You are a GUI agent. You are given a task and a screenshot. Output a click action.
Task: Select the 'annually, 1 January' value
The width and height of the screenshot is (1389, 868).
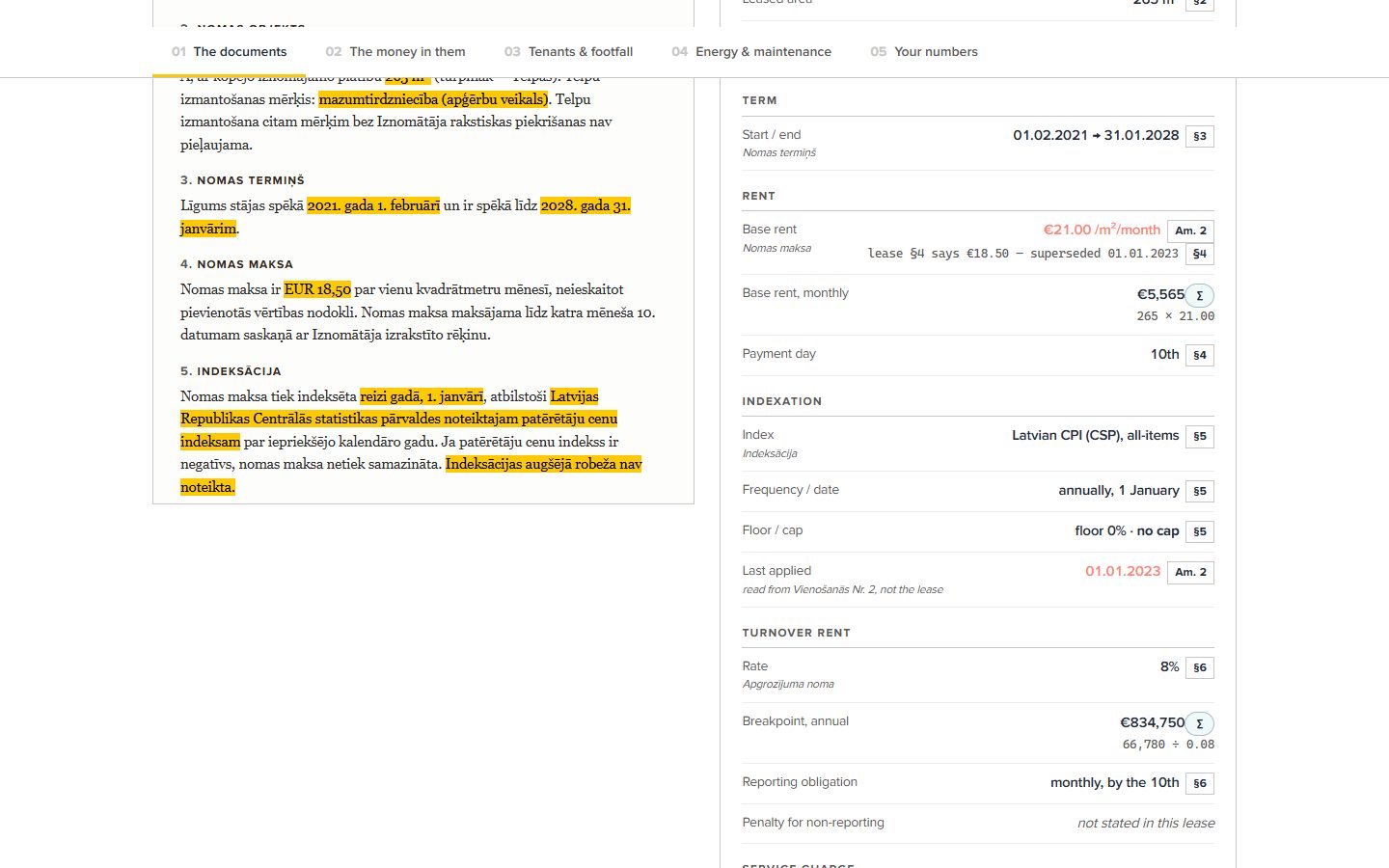[x=1119, y=490]
